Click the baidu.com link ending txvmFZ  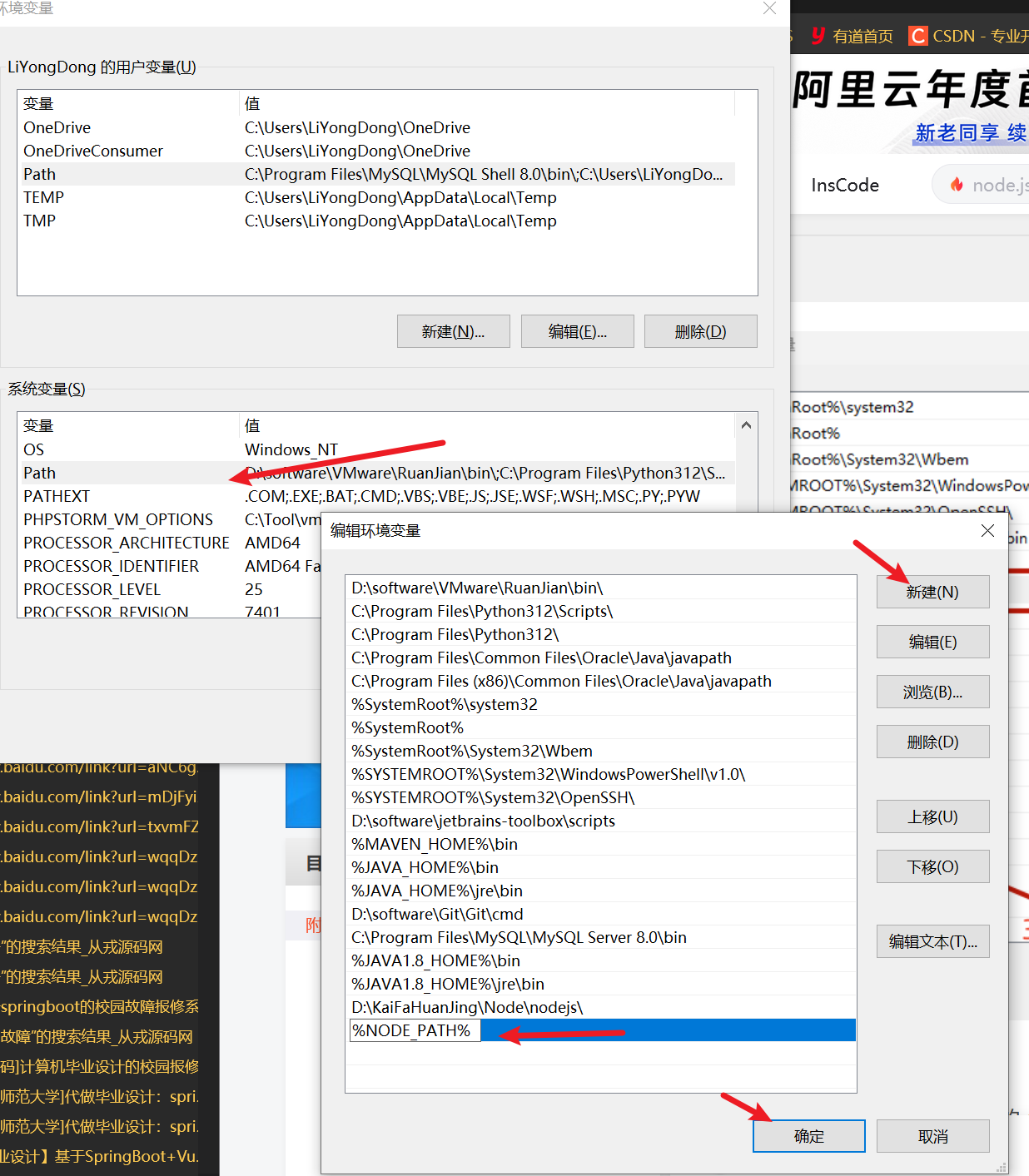click(x=100, y=826)
